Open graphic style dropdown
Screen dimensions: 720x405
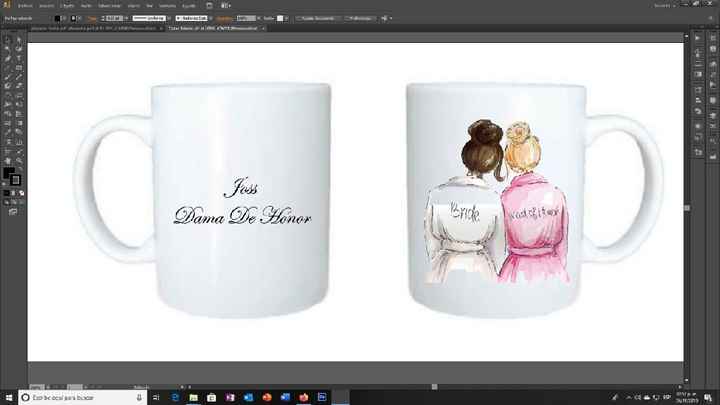pyautogui.click(x=286, y=18)
